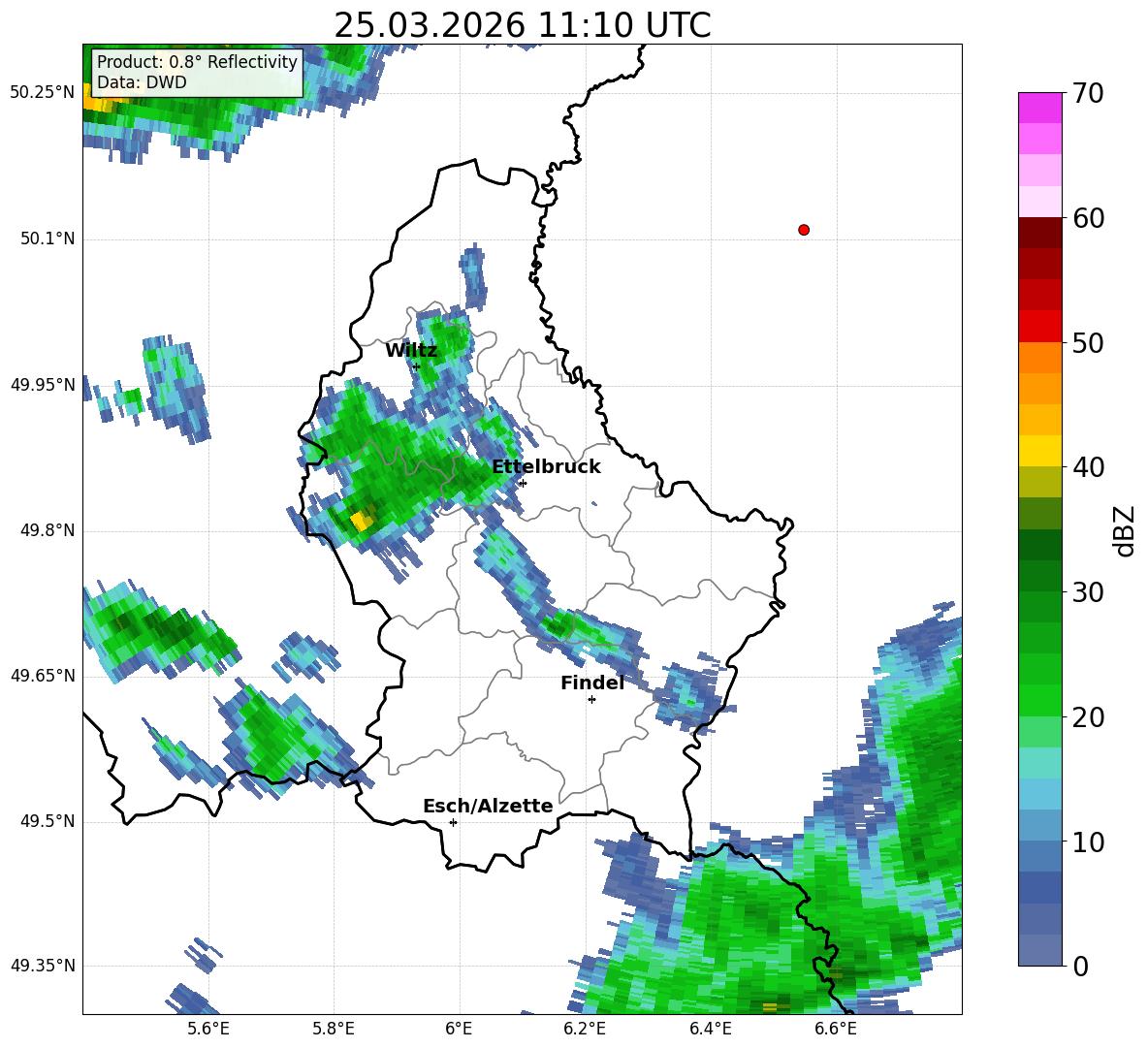Click the title 25.03.2026 11:10 UTC
The image size is (1148, 1048).
(522, 25)
